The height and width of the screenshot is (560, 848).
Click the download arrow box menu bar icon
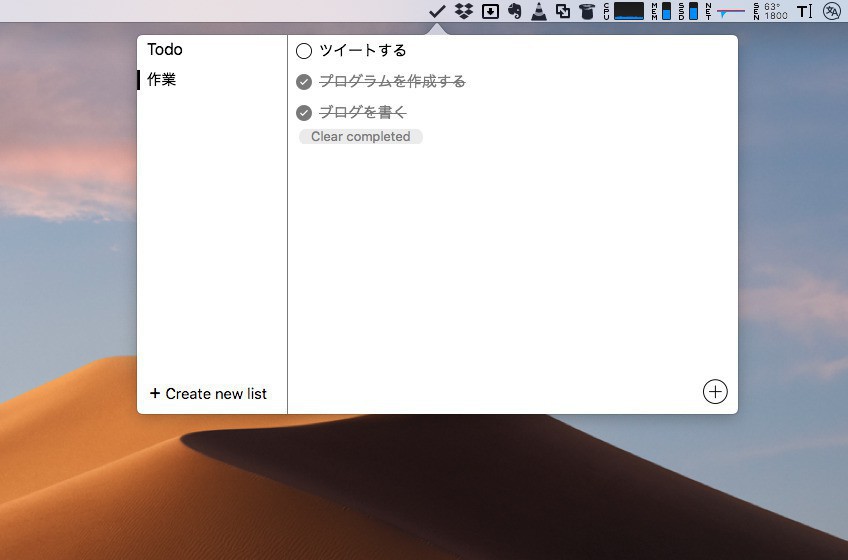tap(490, 11)
